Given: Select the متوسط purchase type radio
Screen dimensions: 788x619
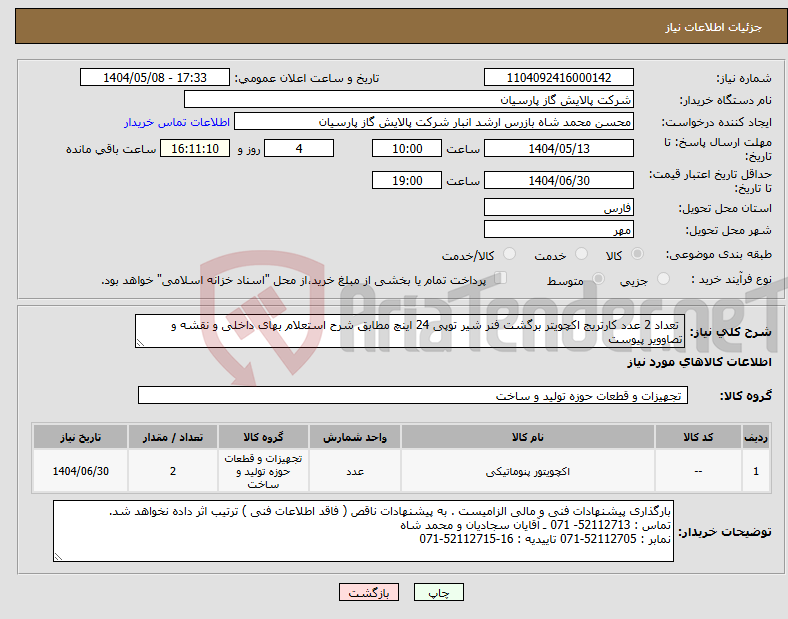Looking at the screenshot, I should pos(598,279).
